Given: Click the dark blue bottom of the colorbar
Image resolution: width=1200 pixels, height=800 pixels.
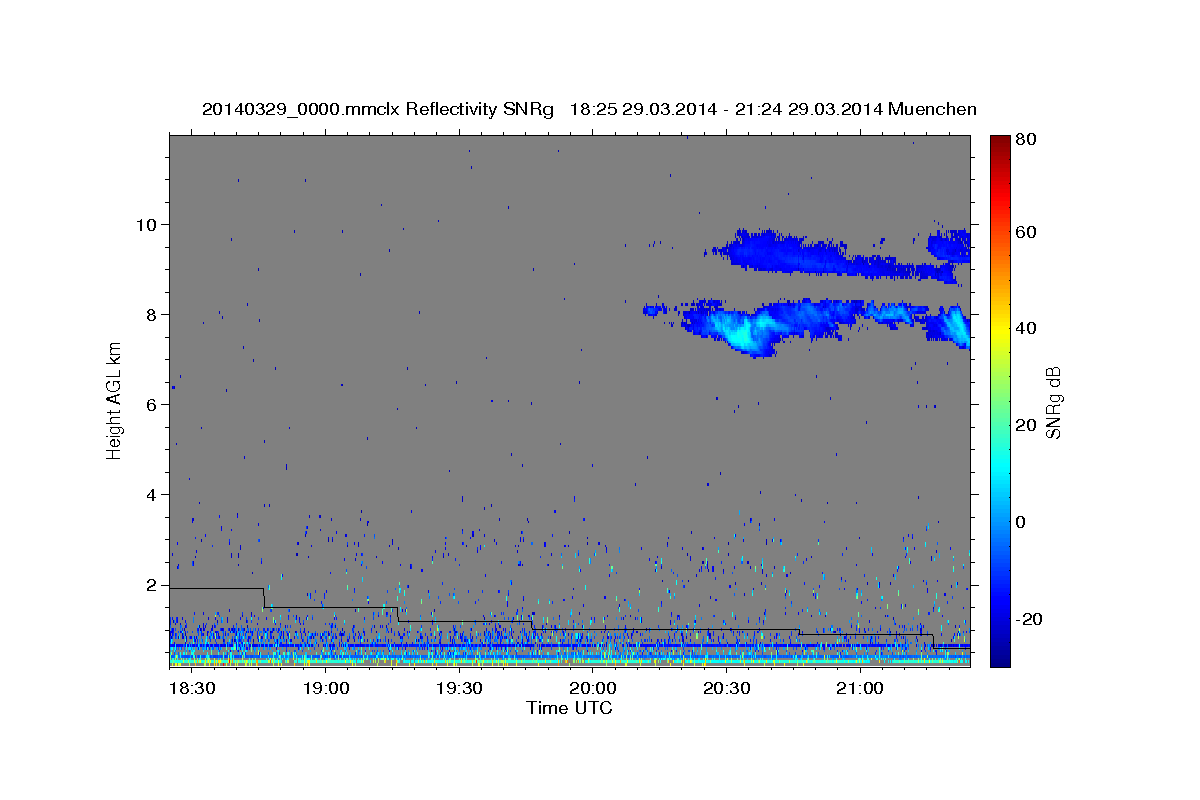Looking at the screenshot, I should (999, 655).
